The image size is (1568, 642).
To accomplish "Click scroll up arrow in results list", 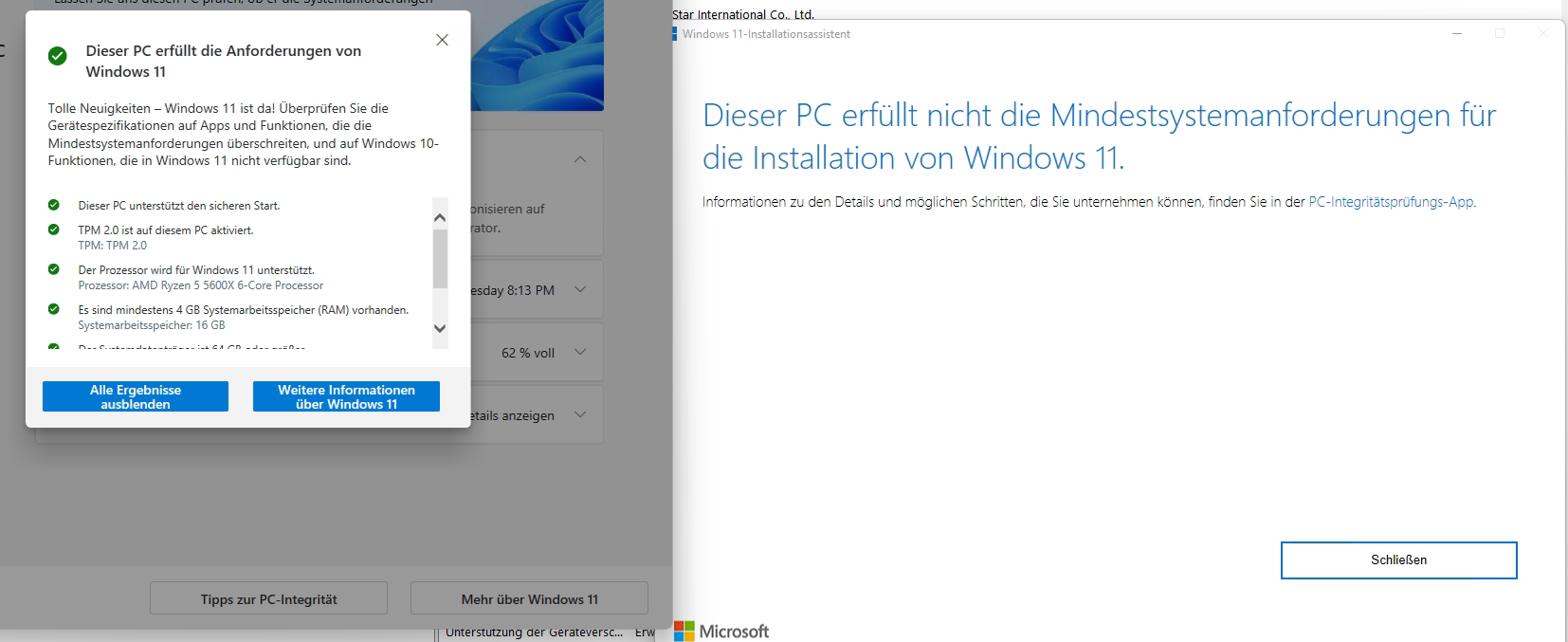I will 440,218.
